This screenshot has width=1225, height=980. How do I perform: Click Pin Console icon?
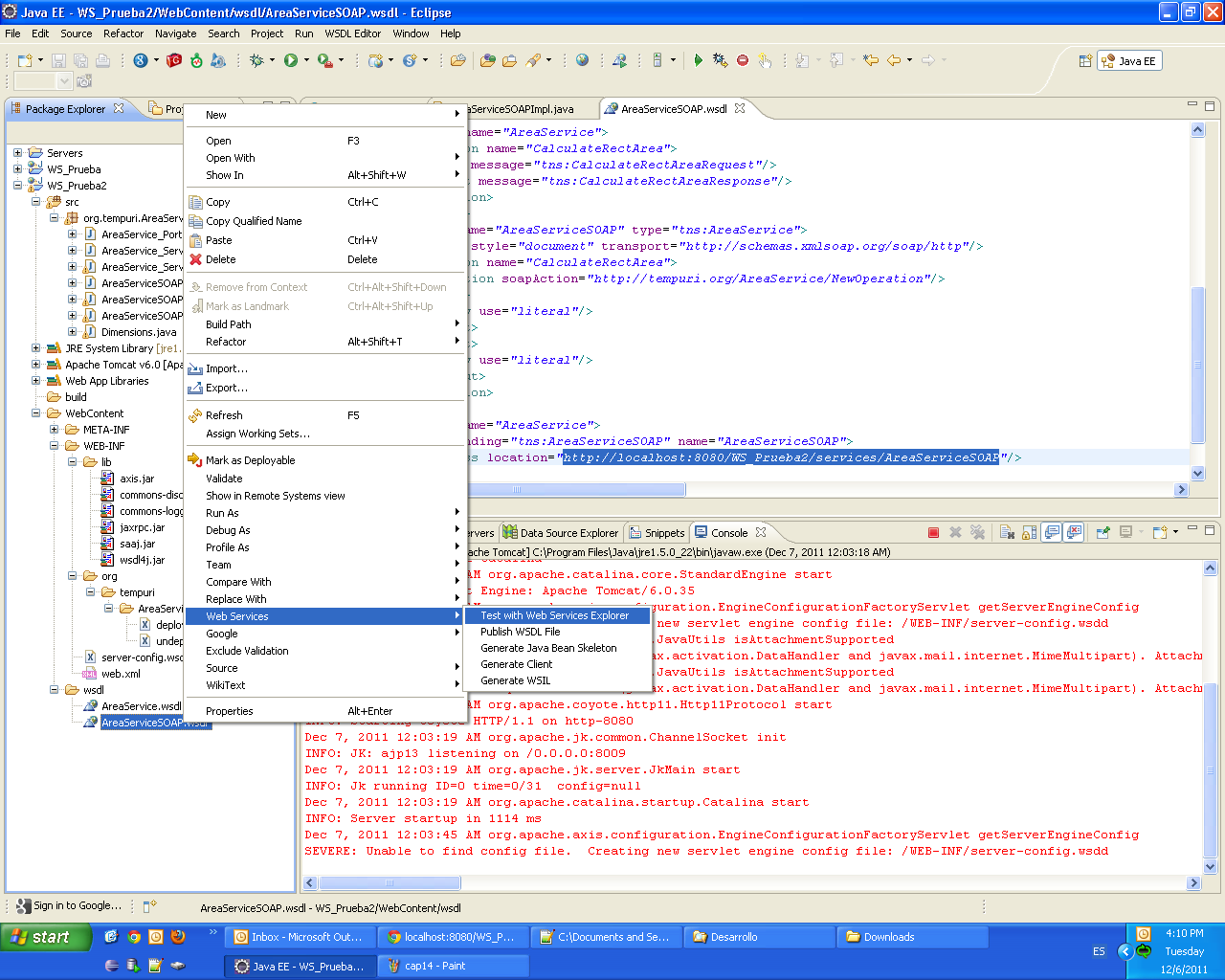click(1102, 533)
